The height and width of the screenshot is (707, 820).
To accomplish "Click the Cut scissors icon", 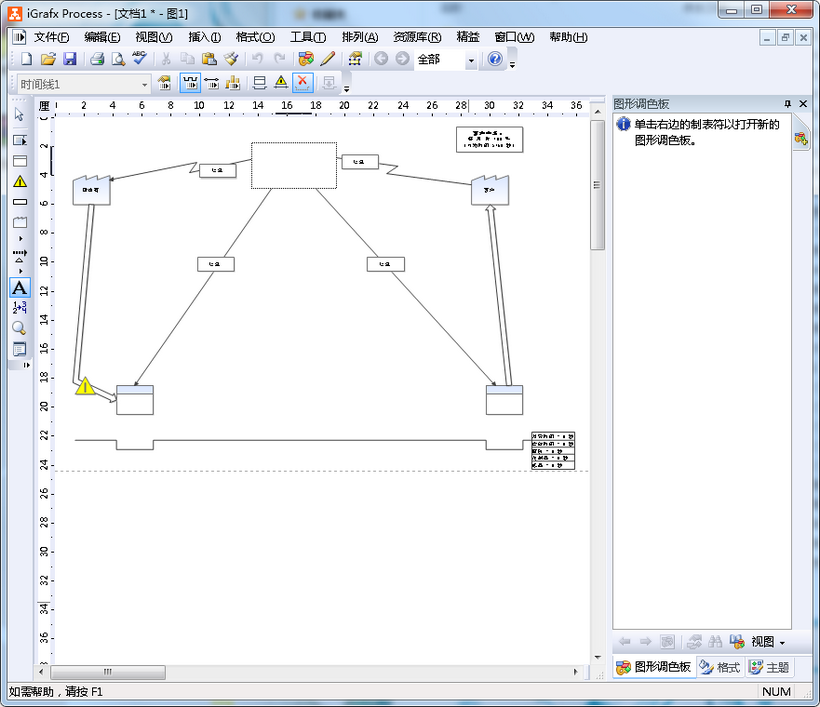I will click(x=166, y=59).
